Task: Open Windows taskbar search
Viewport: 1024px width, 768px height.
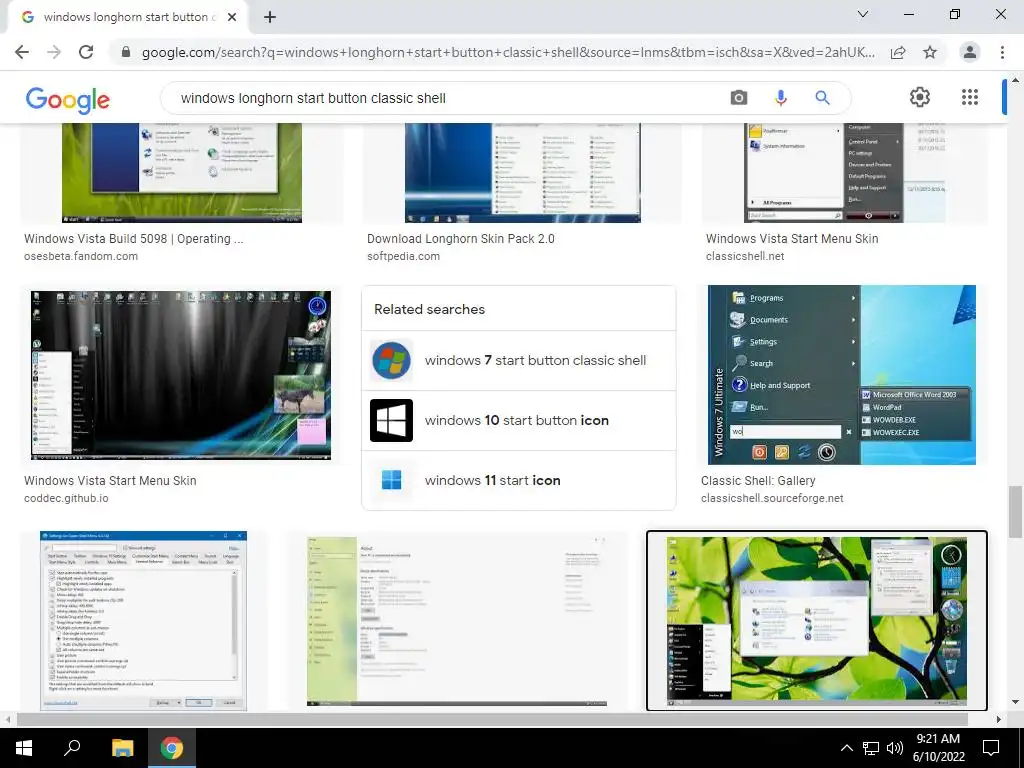Action: pyautogui.click(x=72, y=748)
